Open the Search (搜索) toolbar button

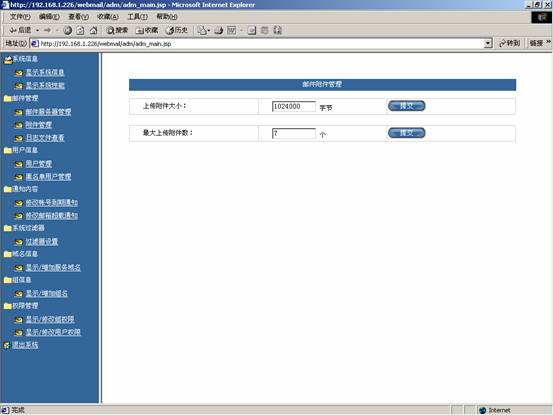point(117,31)
